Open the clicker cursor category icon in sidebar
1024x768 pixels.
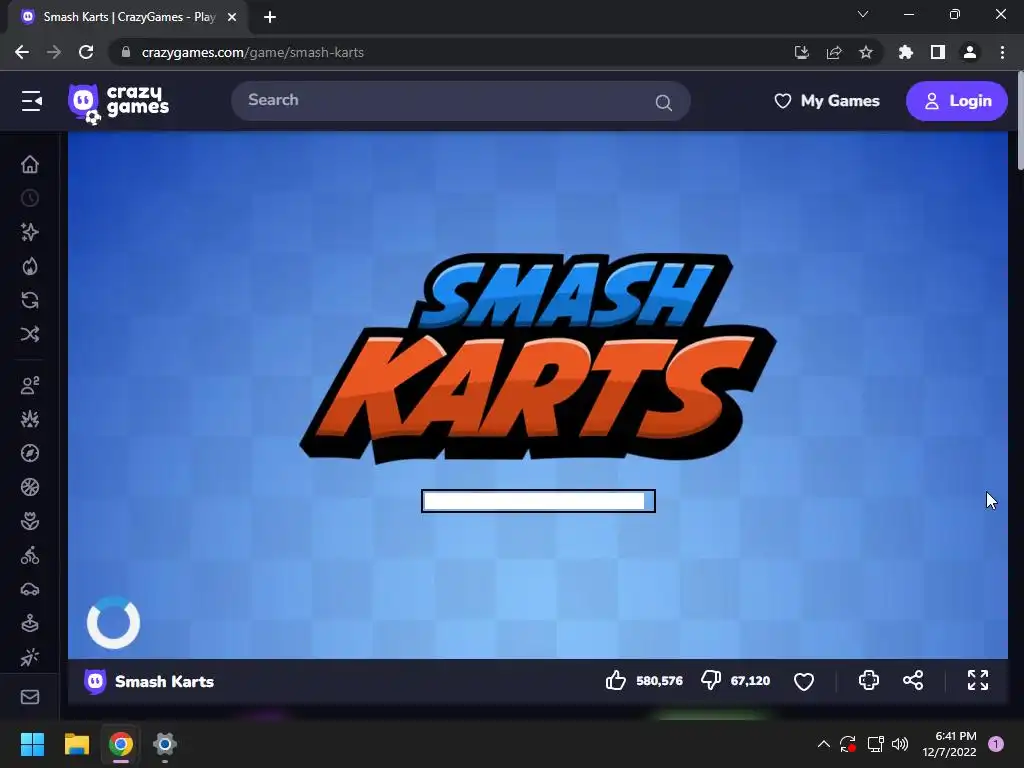30,657
